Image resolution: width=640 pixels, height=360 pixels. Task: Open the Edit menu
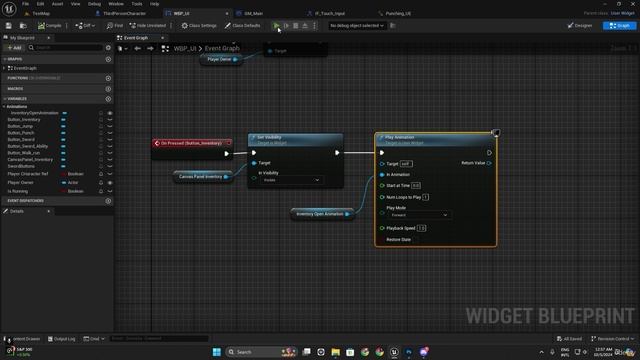[40, 4]
